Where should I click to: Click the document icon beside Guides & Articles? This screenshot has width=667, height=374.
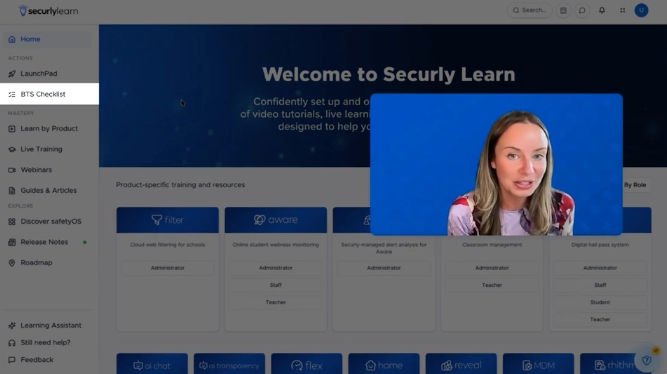click(x=12, y=191)
